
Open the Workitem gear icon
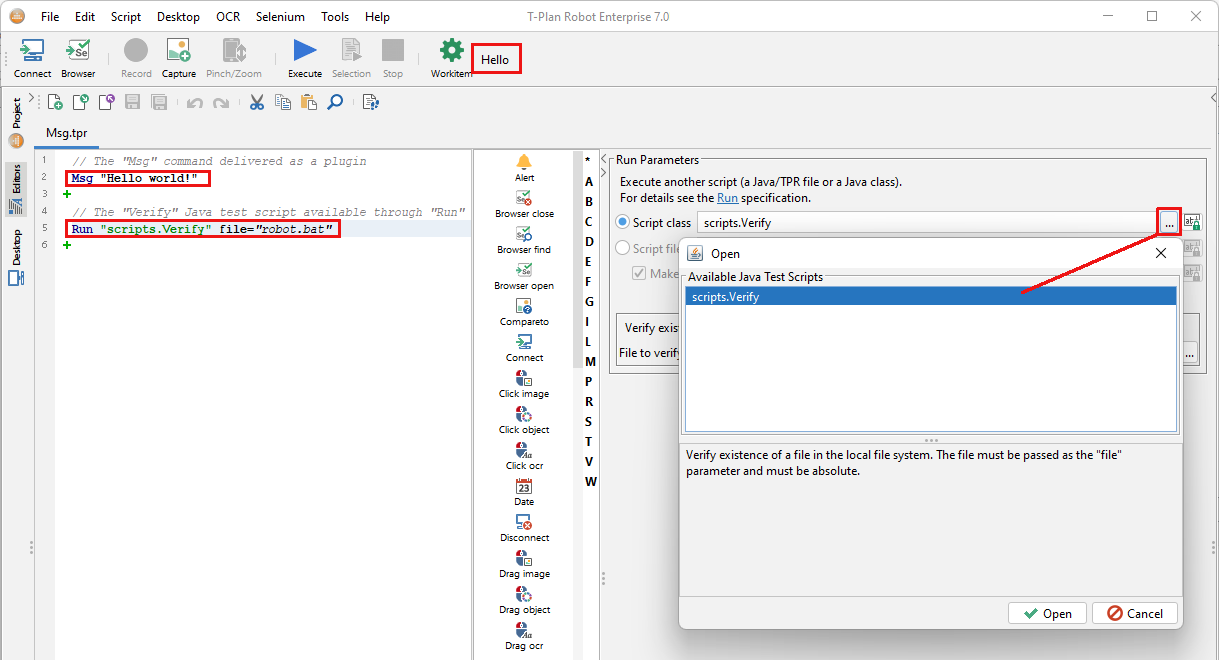tap(452, 53)
